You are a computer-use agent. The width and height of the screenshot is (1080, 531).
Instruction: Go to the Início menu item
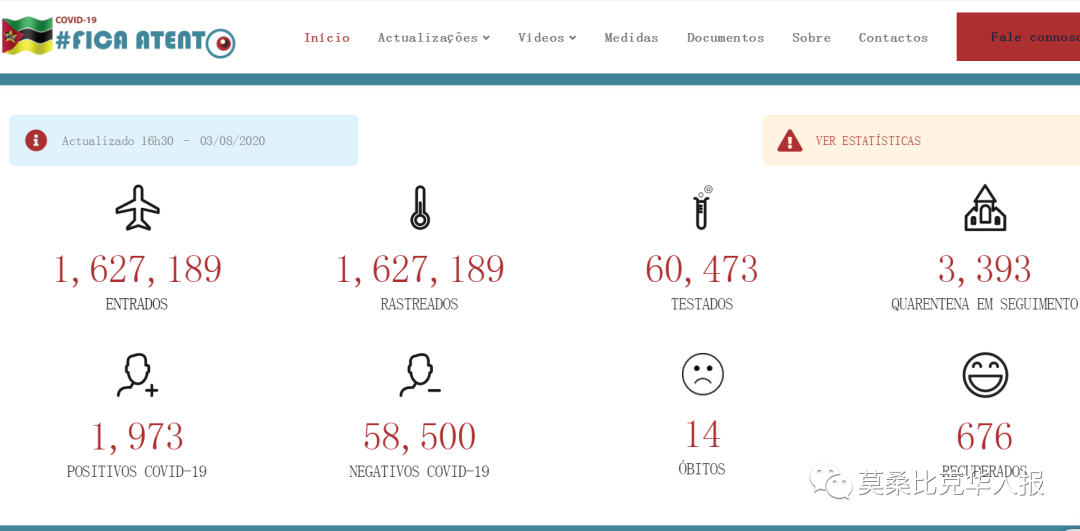327,38
